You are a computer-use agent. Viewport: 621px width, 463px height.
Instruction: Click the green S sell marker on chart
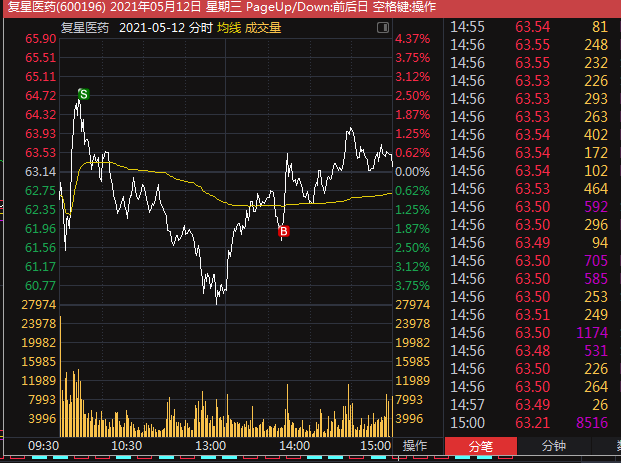coord(84,94)
